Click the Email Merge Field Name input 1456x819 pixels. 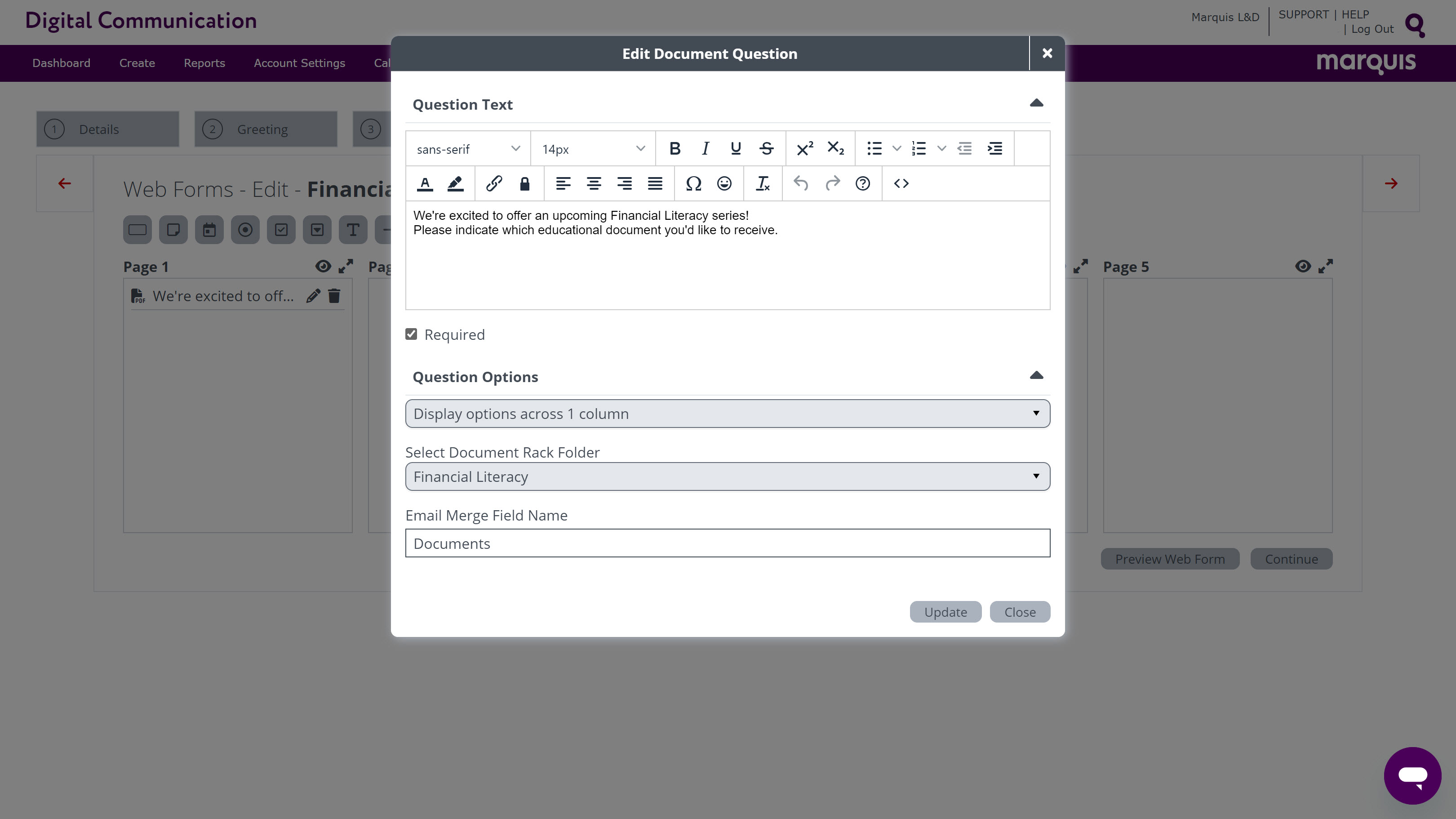point(728,543)
